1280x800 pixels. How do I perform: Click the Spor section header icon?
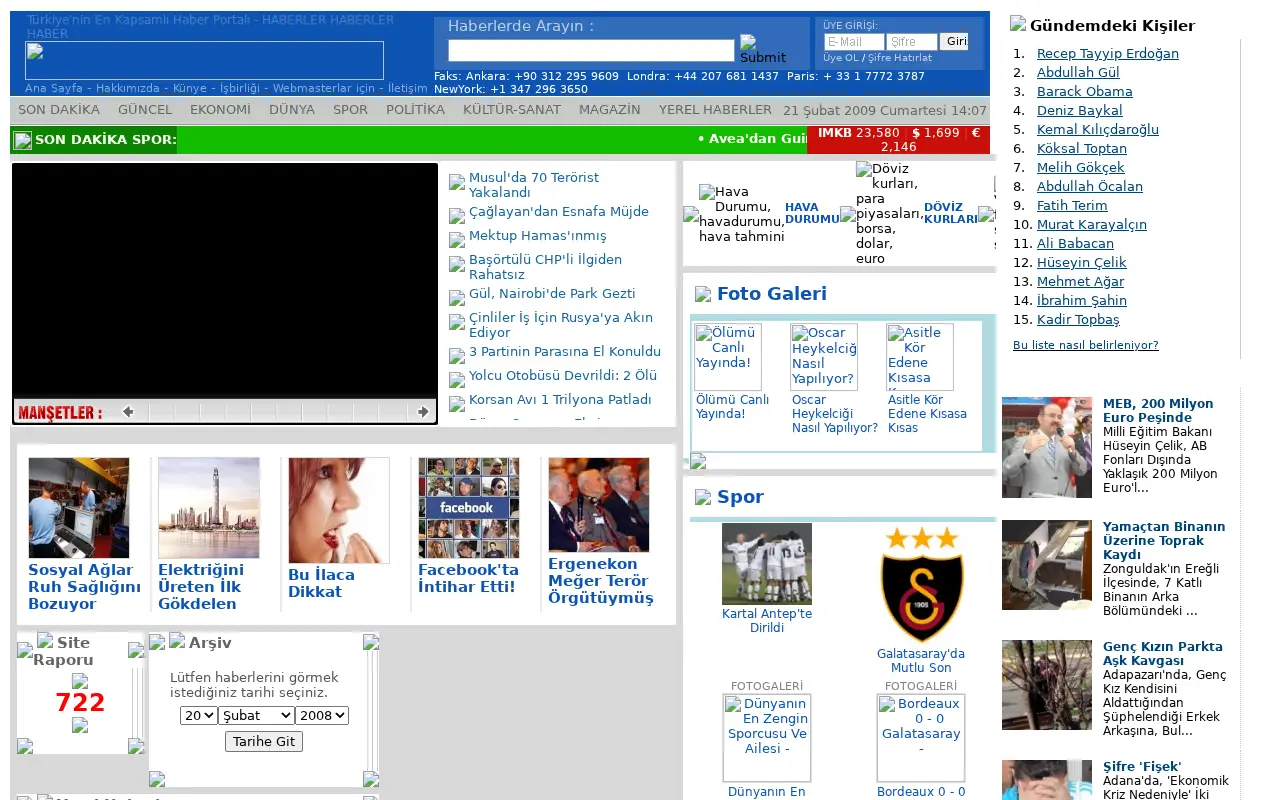coord(703,497)
